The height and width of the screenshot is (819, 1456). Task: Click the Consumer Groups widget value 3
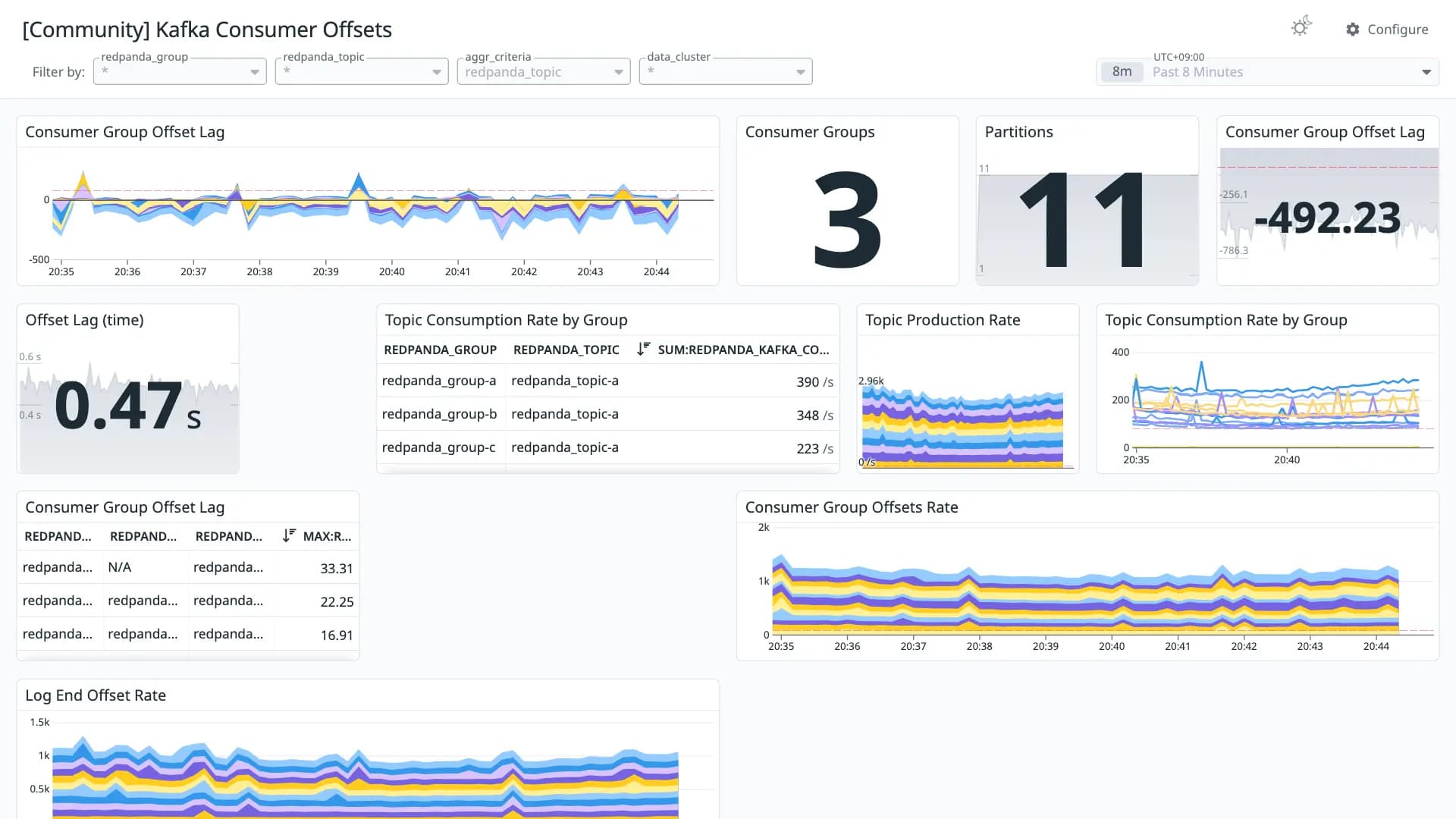847,219
